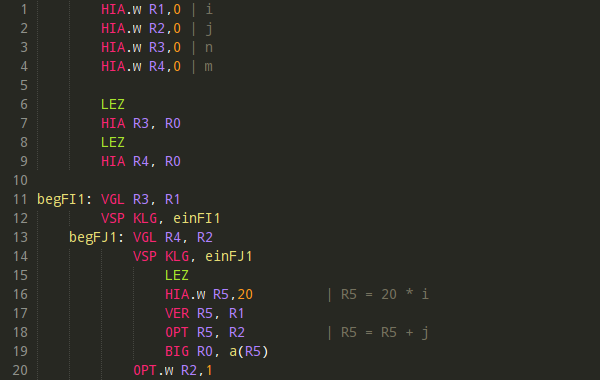Click 'HIA.w R2,0' on line 2
Screen dimensions: 600x380
coord(141,28)
